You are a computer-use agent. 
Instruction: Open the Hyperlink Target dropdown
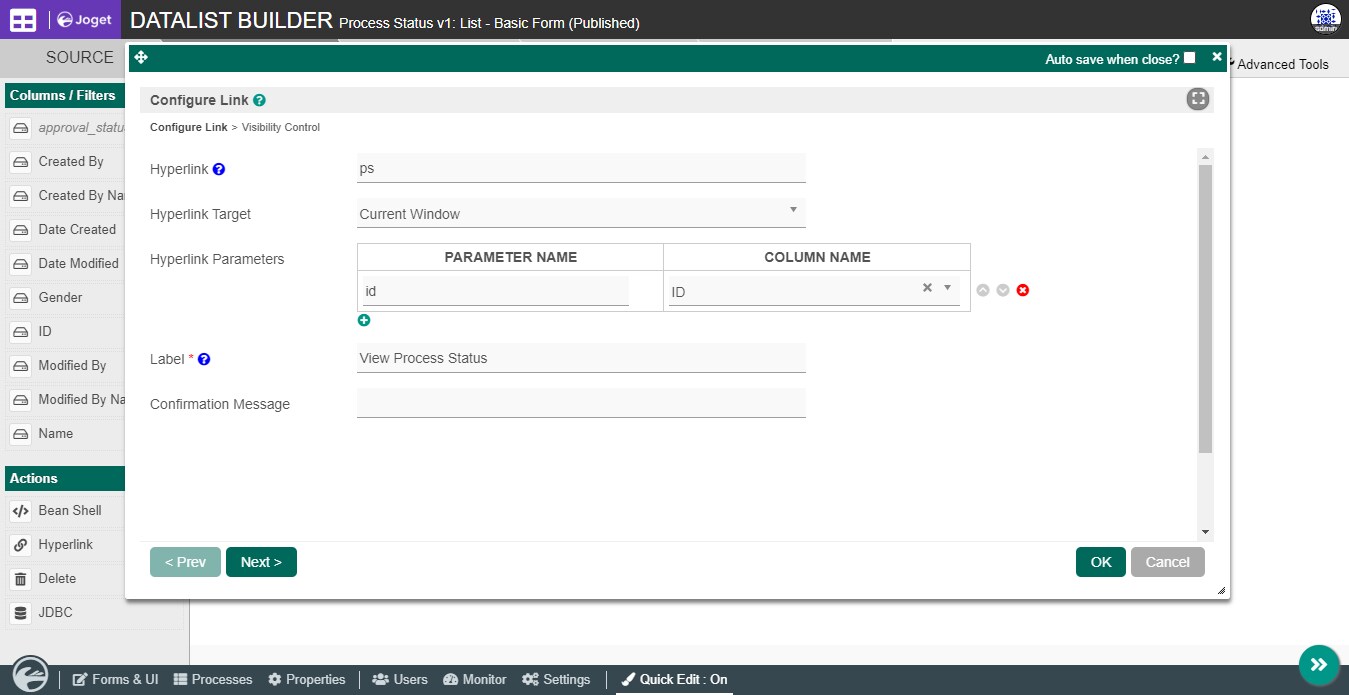[x=581, y=213]
